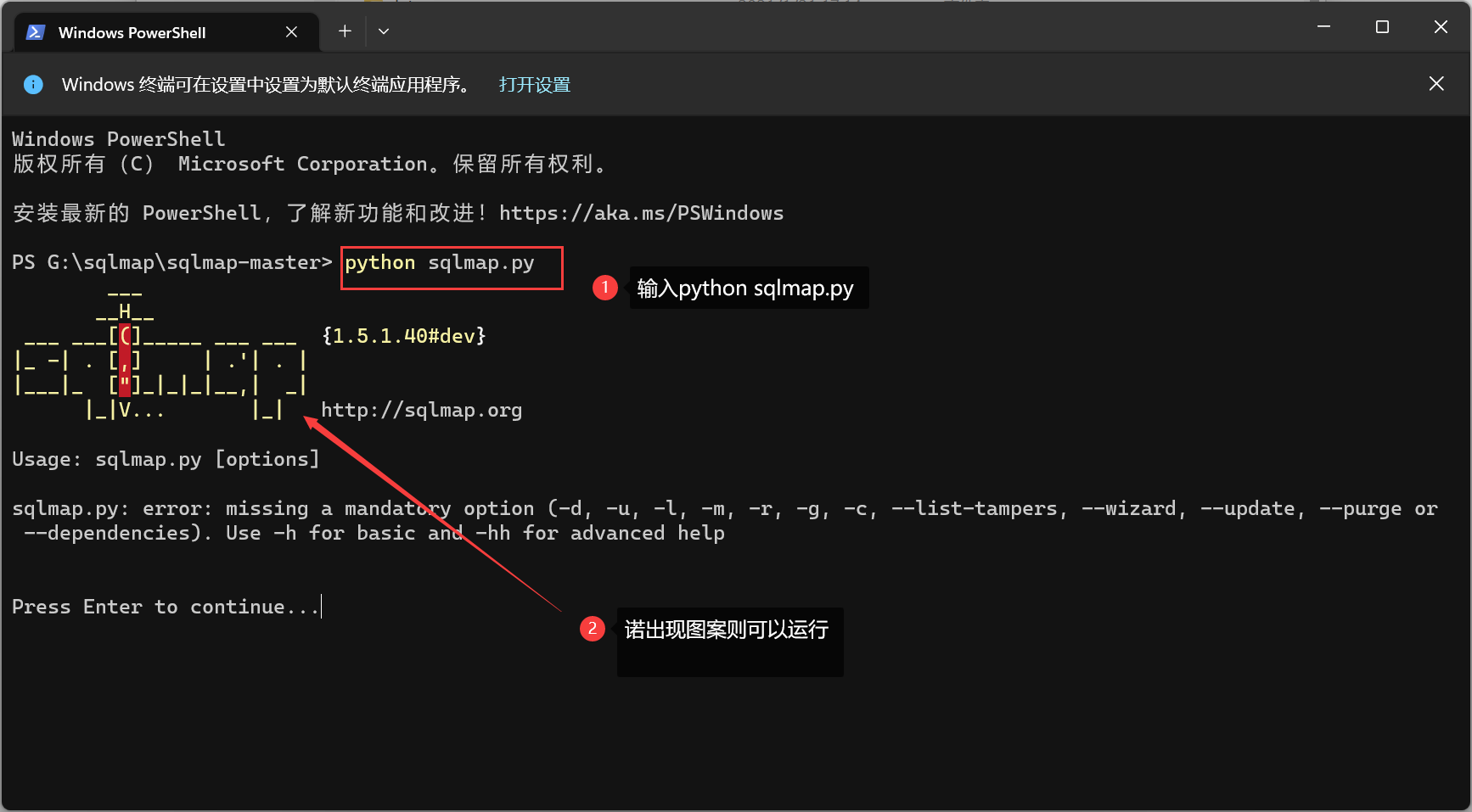
Task: Dismiss the notification banner with its X icon
Action: click(x=1435, y=83)
